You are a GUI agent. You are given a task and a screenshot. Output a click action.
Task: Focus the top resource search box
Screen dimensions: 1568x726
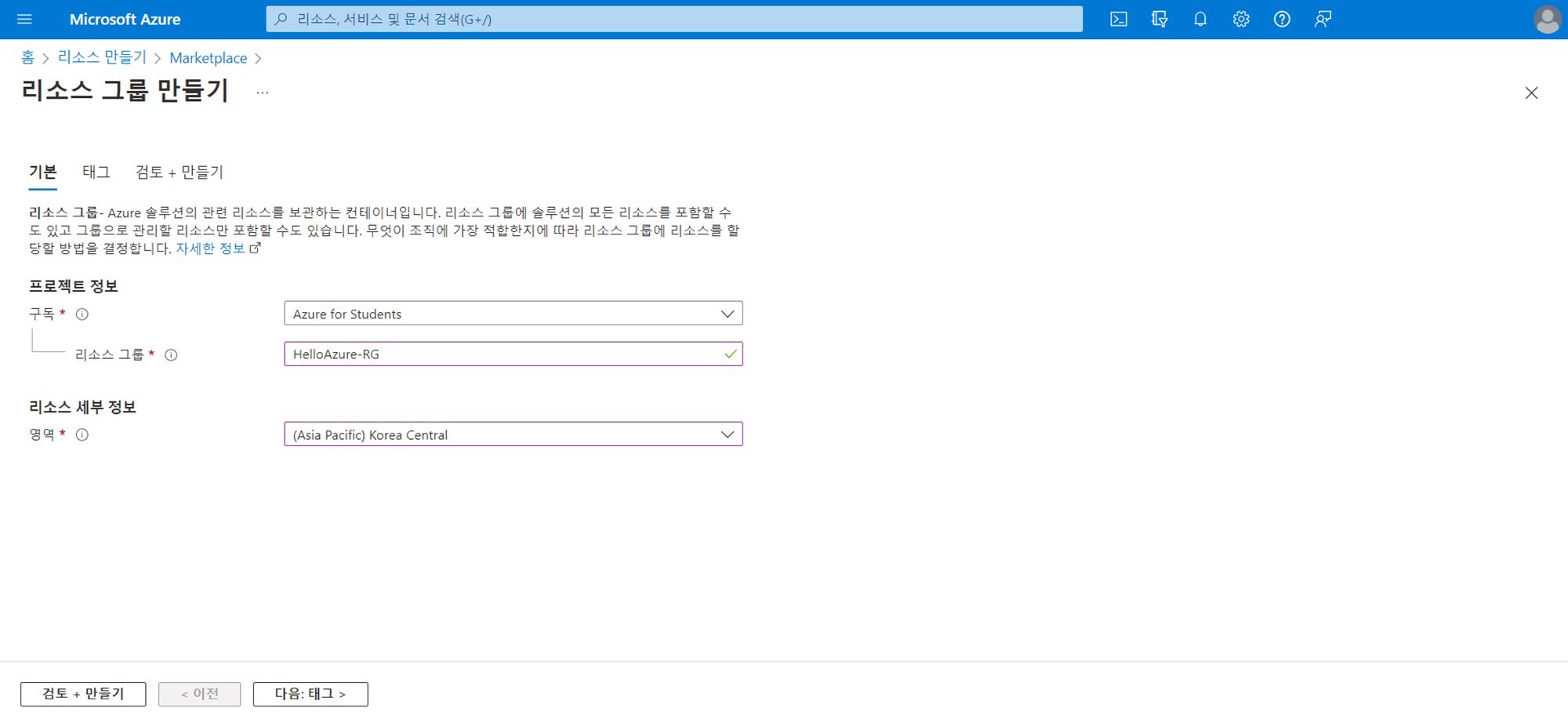point(675,19)
